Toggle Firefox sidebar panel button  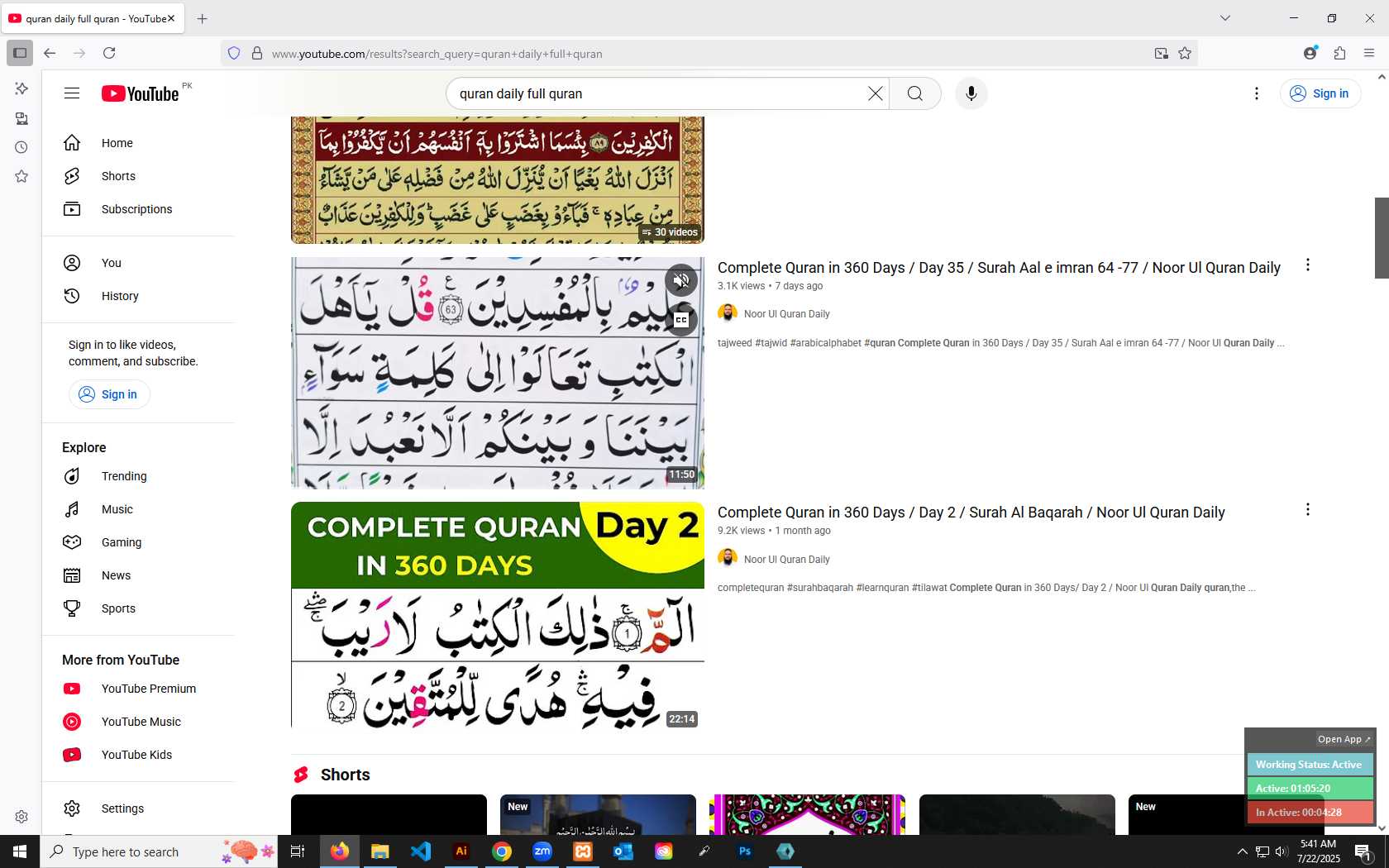tap(20, 53)
